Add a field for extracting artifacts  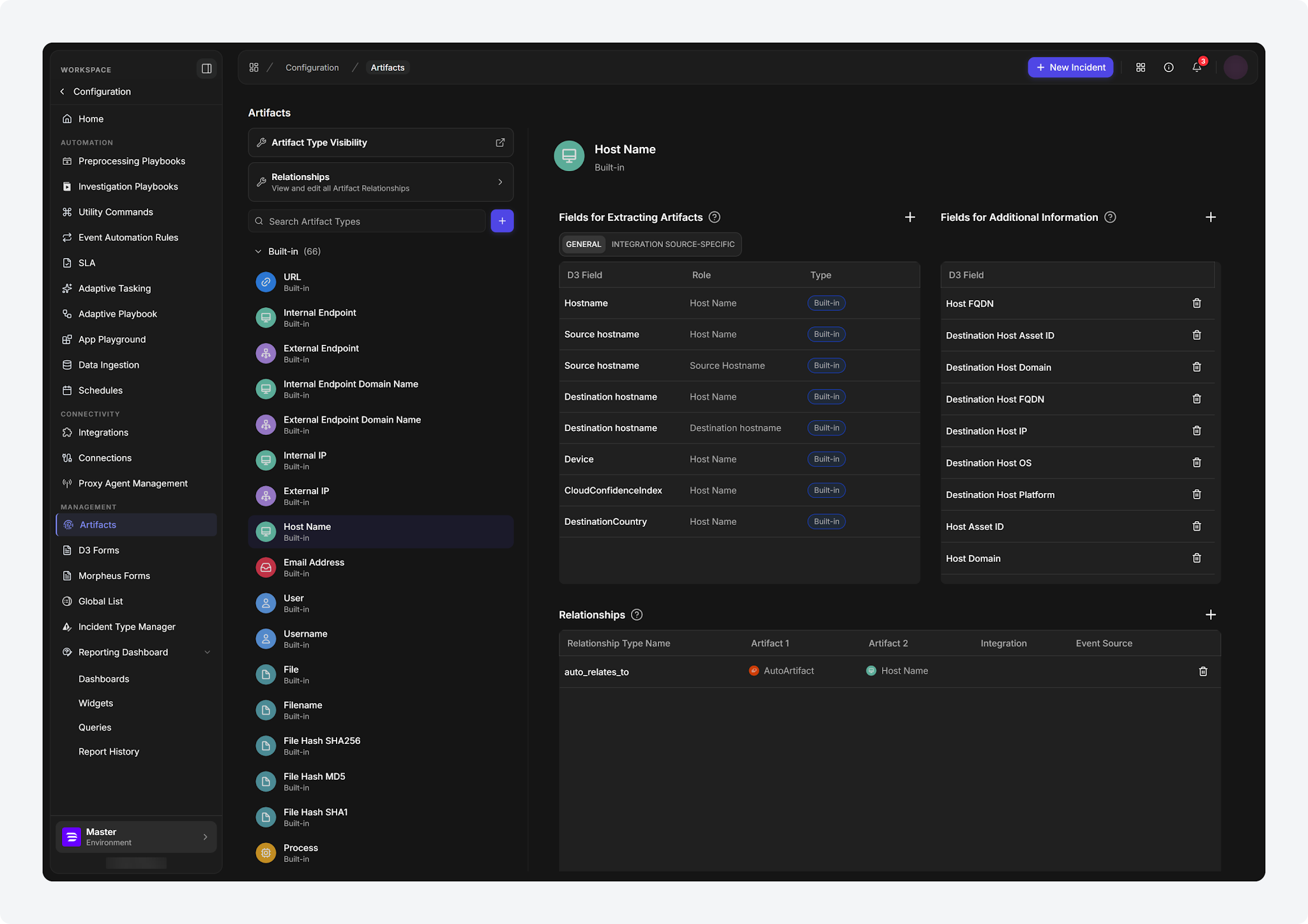click(x=910, y=217)
